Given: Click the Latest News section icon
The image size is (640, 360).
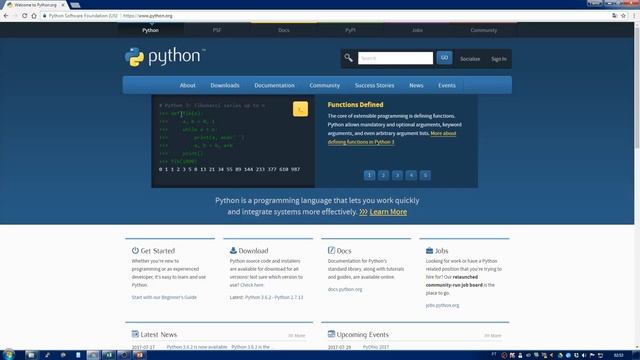Looking at the screenshot, I should (135, 334).
